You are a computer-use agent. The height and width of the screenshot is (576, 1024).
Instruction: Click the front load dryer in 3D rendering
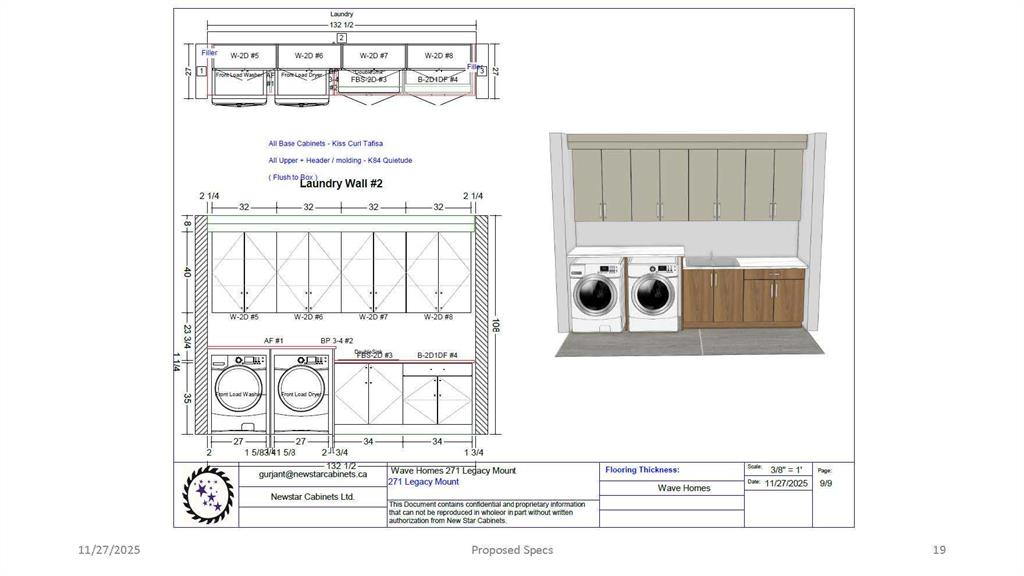[x=654, y=294]
